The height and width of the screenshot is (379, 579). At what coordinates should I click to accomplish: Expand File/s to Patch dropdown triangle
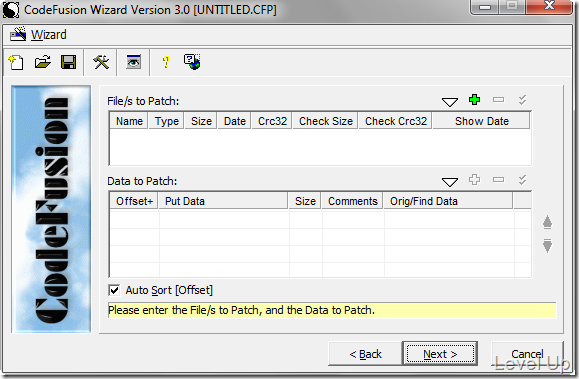point(450,102)
